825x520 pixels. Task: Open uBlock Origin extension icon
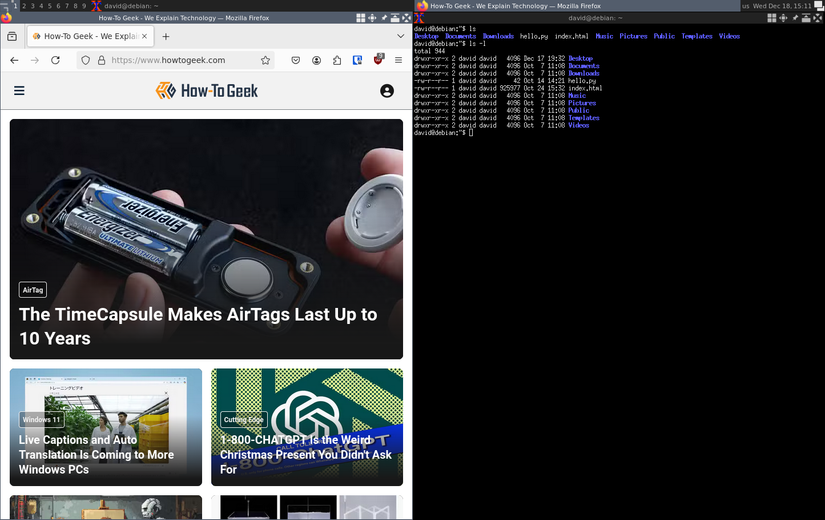378,59
